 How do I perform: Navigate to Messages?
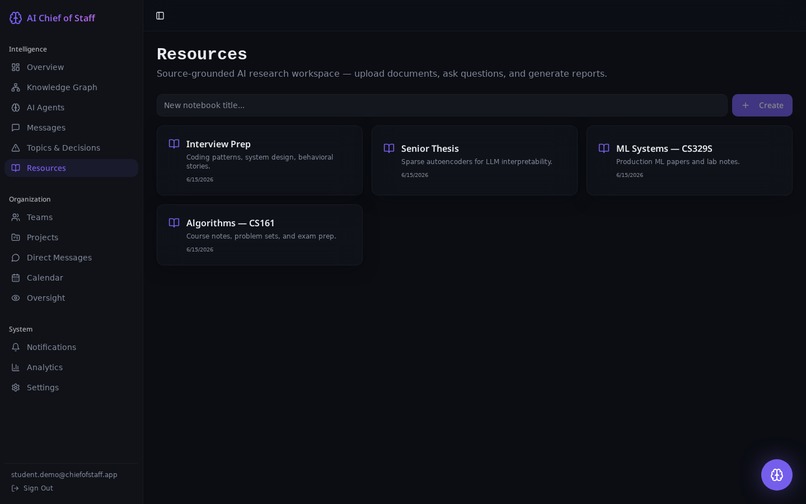coord(71,128)
